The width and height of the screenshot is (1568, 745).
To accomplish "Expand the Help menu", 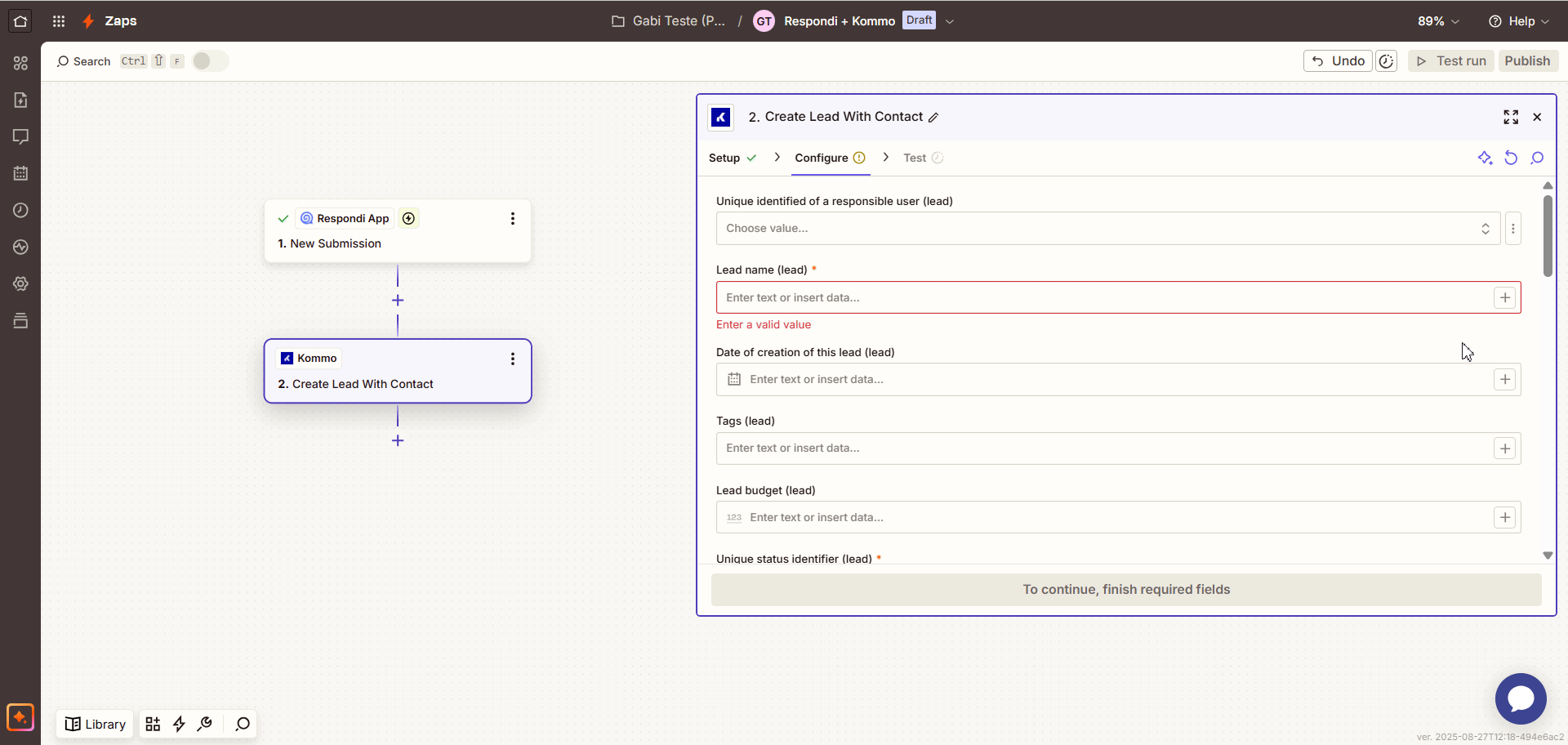I will point(1519,21).
